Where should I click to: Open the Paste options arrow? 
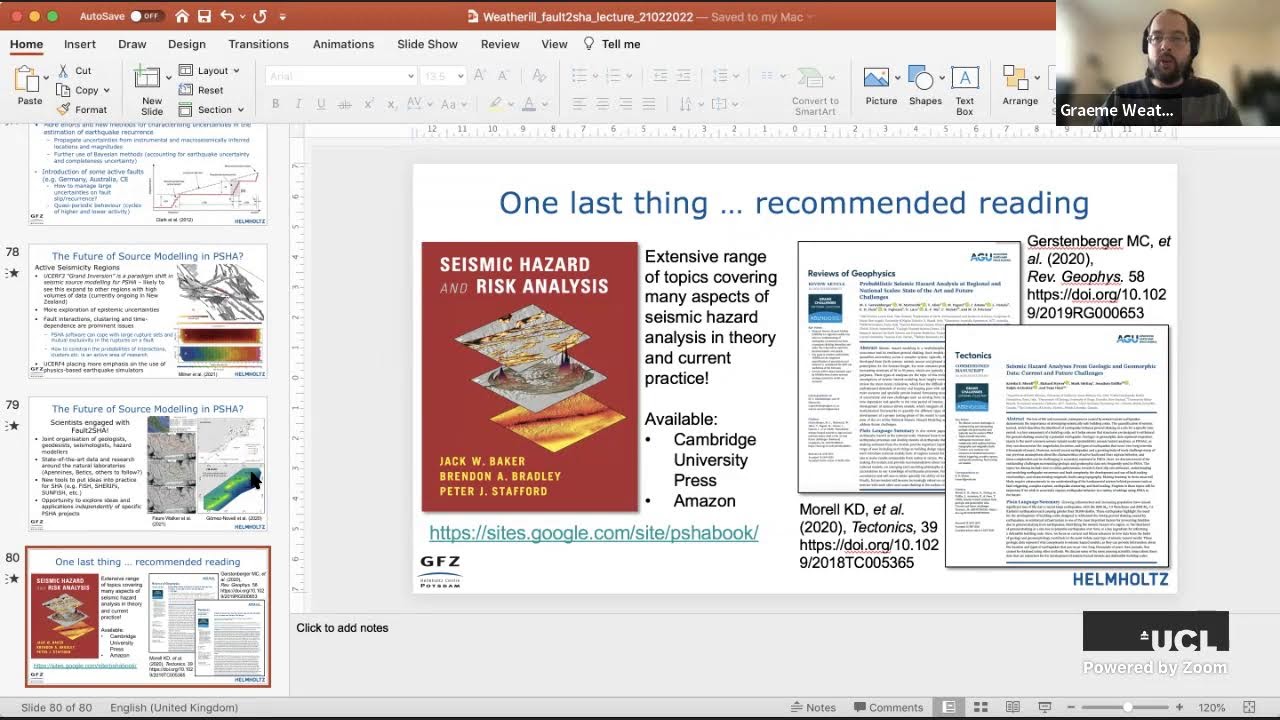coord(45,79)
